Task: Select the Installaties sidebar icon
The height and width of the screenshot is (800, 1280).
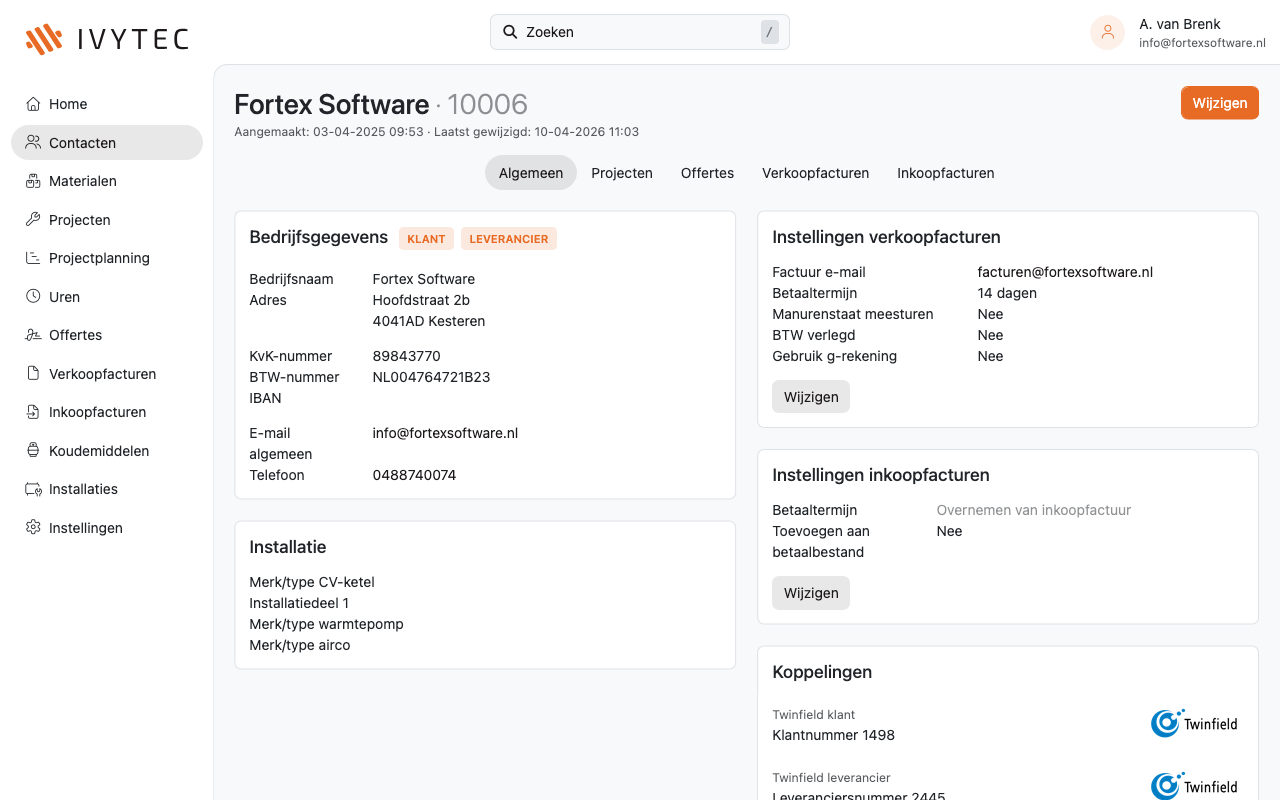Action: (32, 488)
